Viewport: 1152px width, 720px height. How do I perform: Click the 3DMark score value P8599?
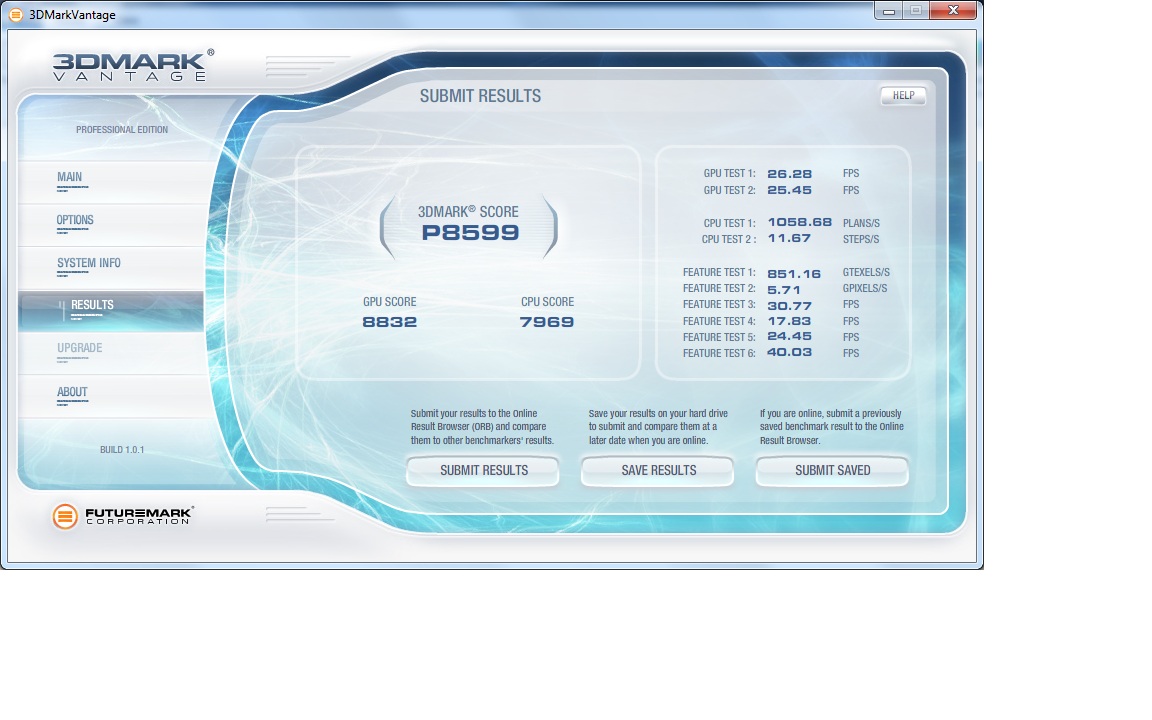[x=470, y=233]
